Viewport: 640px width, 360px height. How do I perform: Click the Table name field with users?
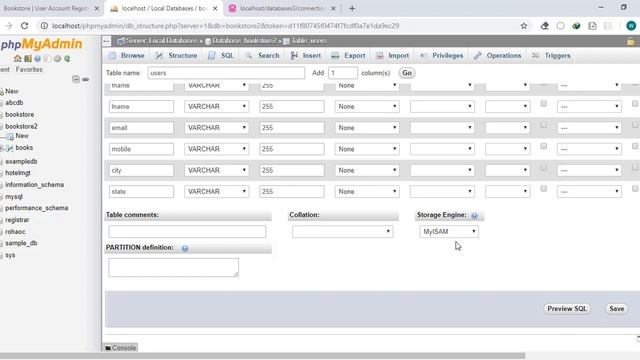[x=226, y=73]
